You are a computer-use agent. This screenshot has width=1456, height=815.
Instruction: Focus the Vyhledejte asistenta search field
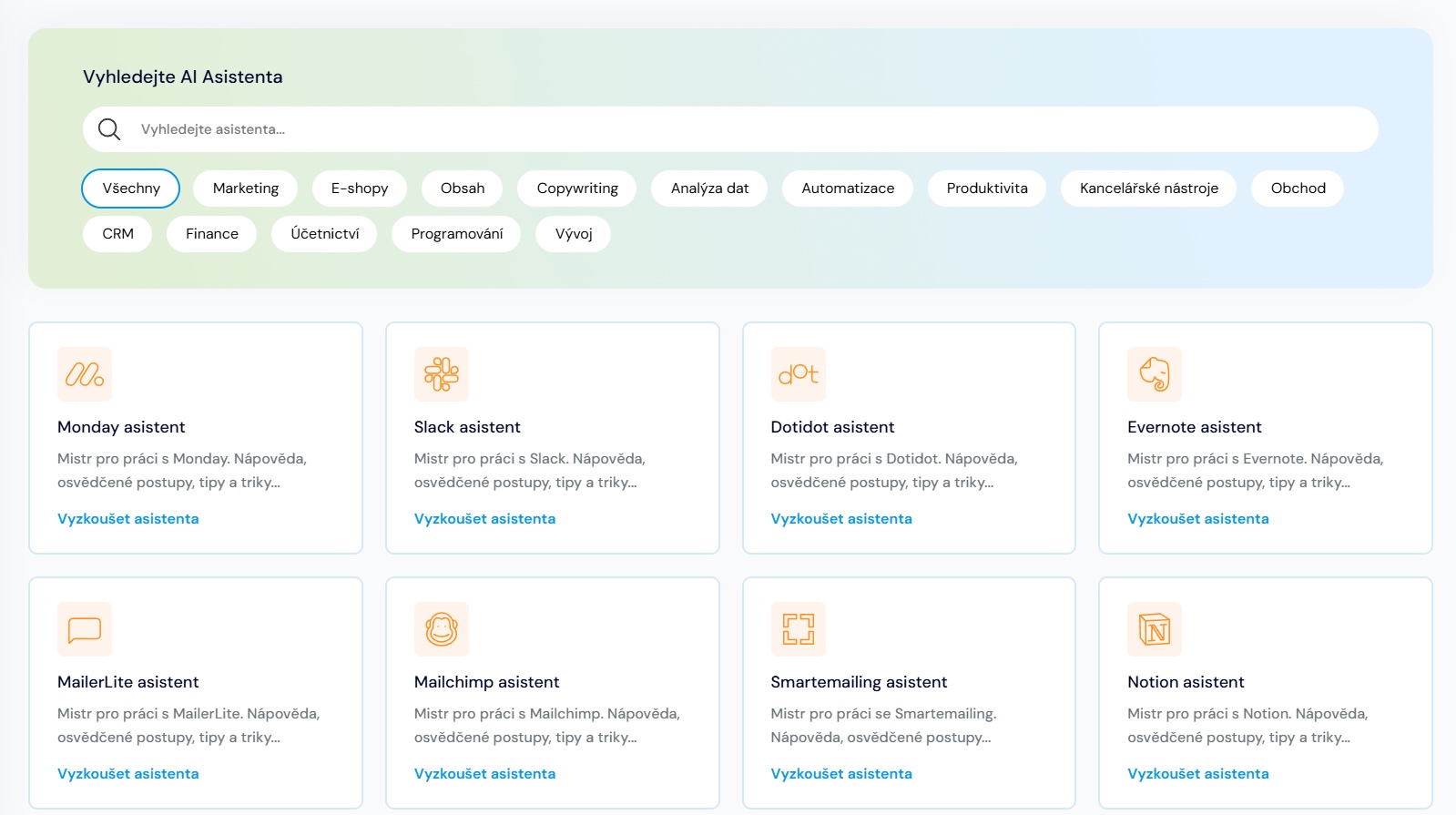click(730, 129)
